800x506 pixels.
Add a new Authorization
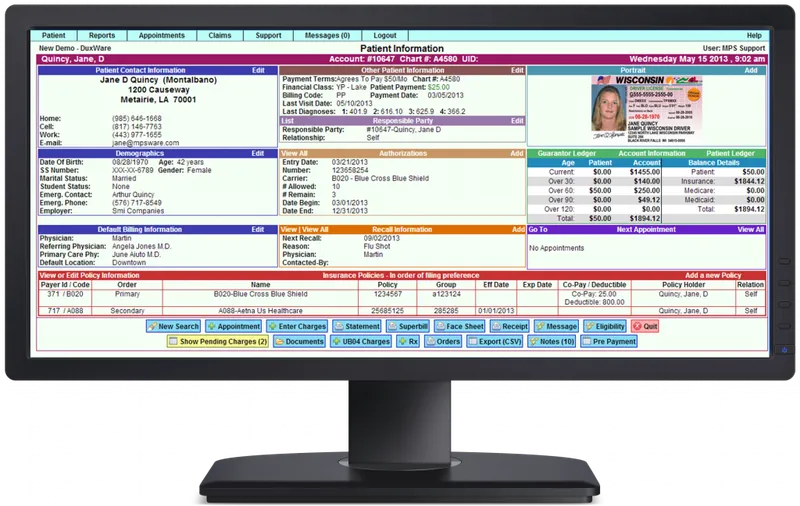517,153
